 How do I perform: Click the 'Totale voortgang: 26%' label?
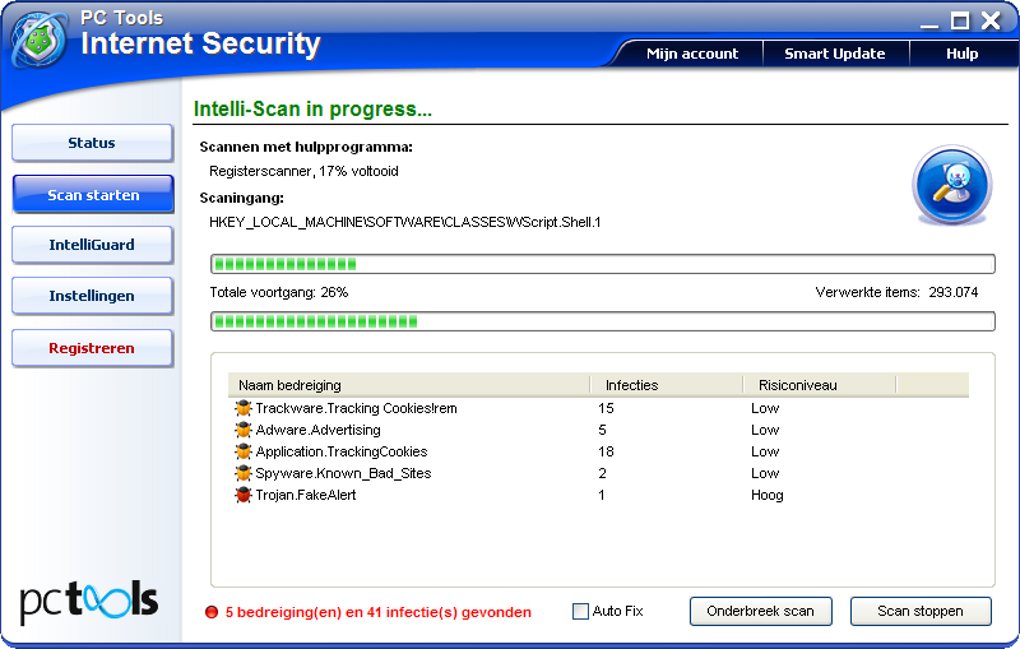(278, 293)
